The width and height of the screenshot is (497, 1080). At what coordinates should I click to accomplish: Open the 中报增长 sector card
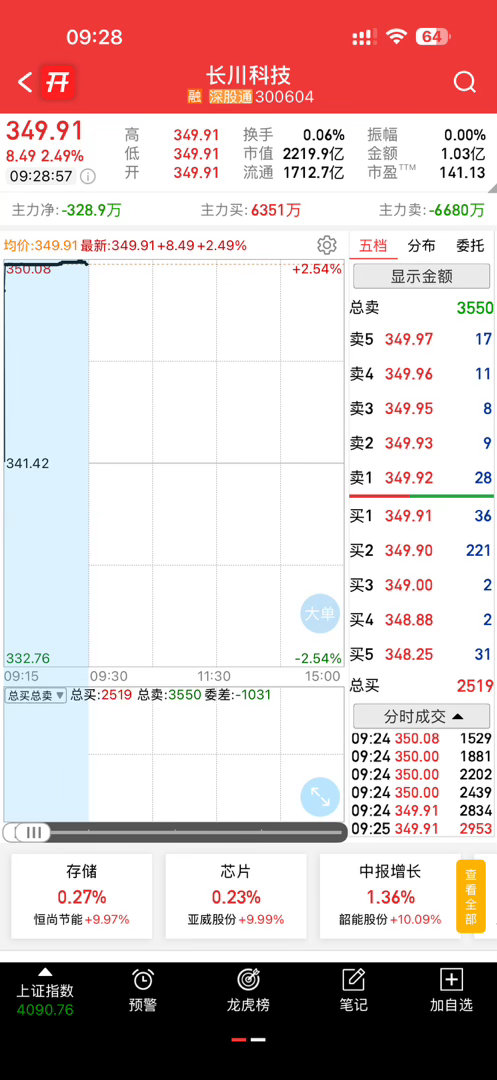tap(390, 896)
